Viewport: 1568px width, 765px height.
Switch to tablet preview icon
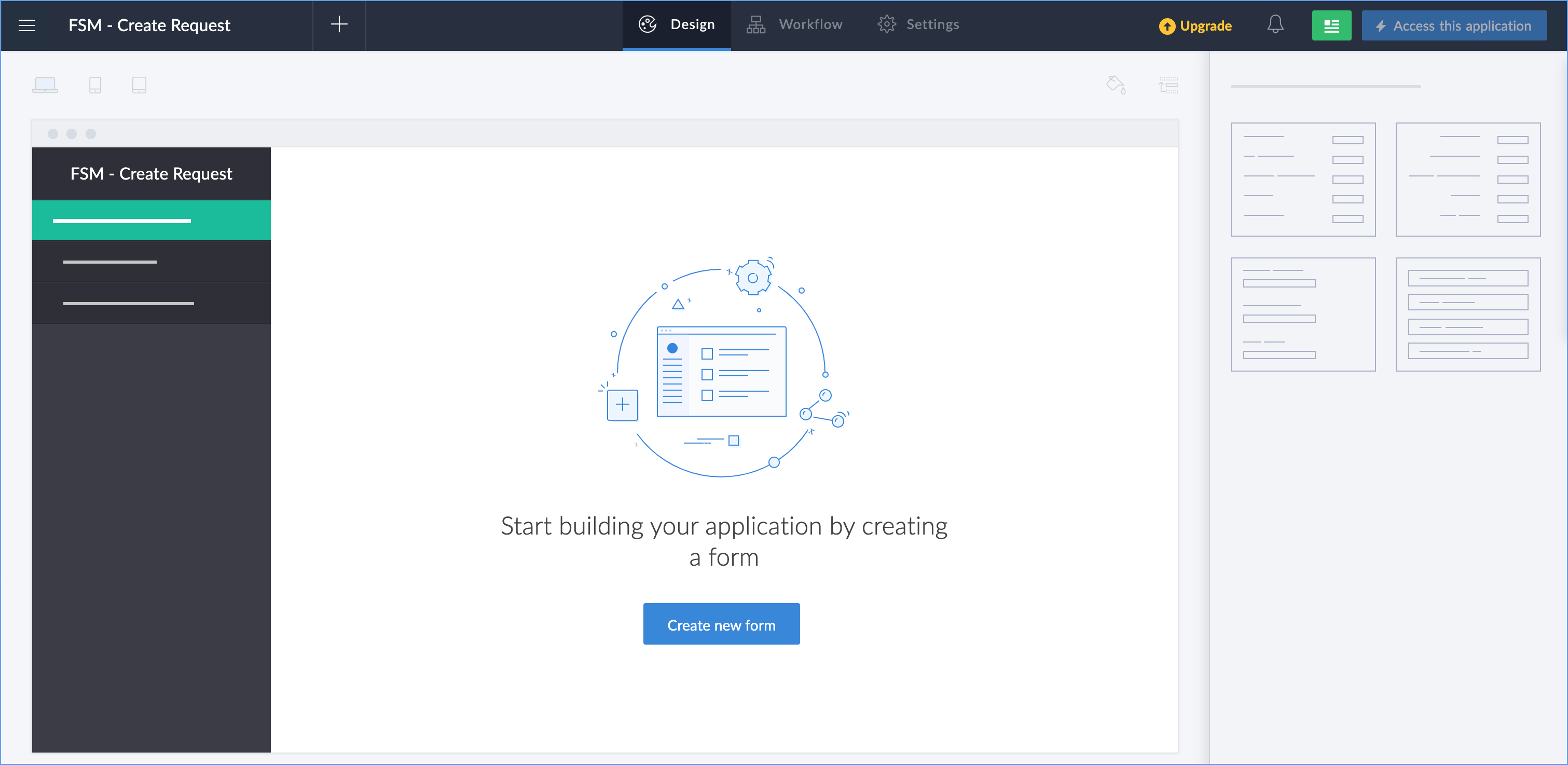click(139, 85)
